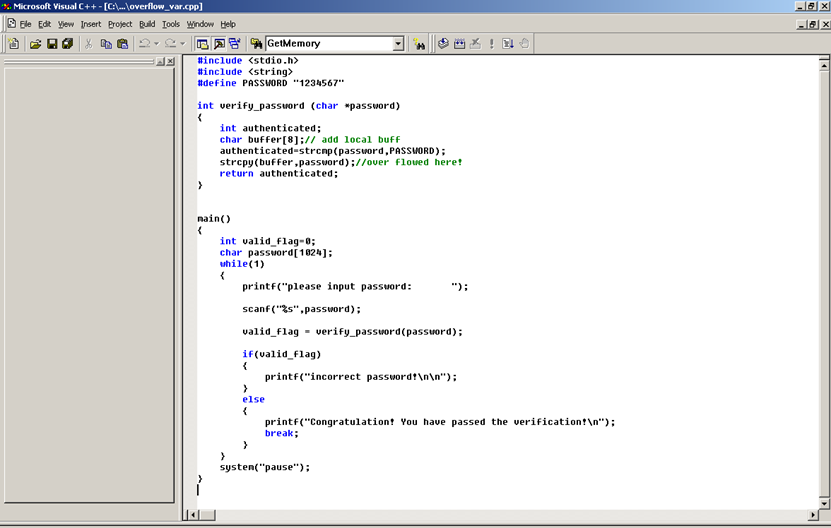Expand the Redo history dropdown arrow
This screenshot has height=528, width=831.
pyautogui.click(x=183, y=44)
